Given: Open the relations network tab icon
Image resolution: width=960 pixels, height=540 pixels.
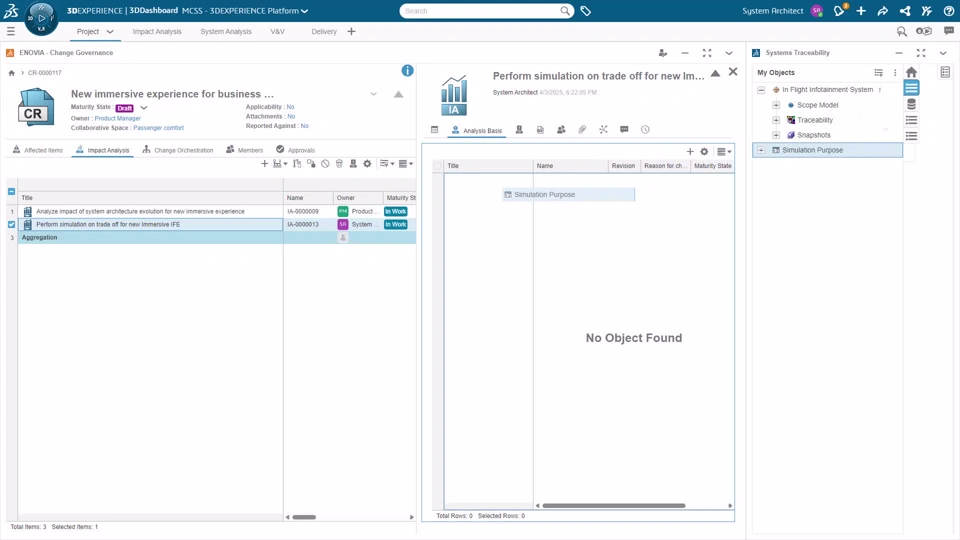Looking at the screenshot, I should [603, 130].
